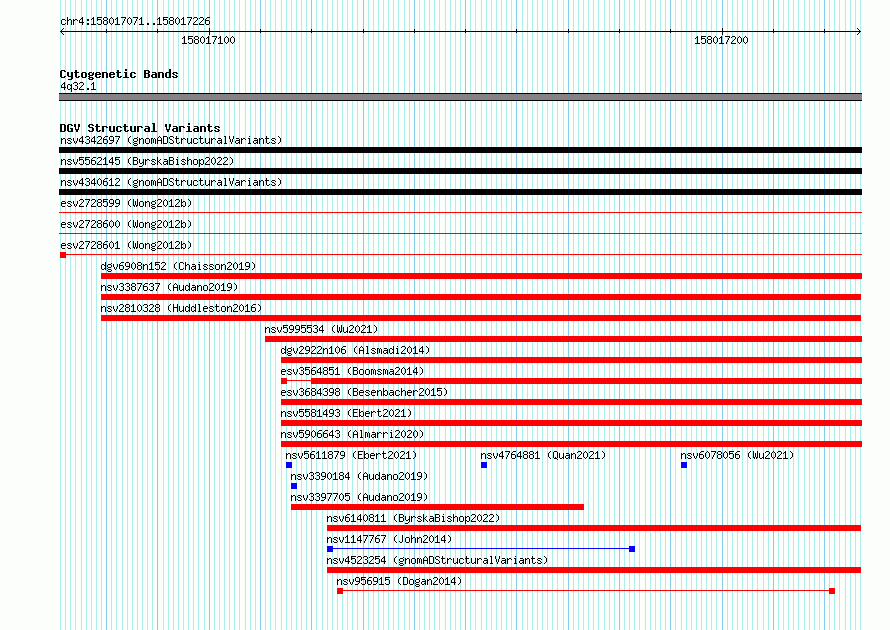The image size is (890, 630).
Task: Open nsv1147767 John2014 label
Action: tap(389, 539)
